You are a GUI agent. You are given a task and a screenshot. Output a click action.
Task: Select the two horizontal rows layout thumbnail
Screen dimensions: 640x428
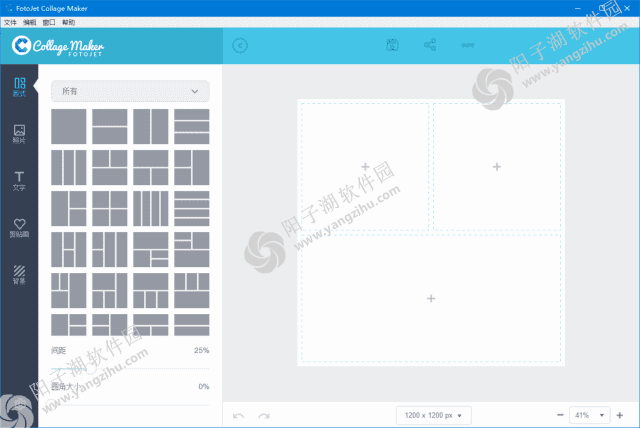pyautogui.click(x=109, y=126)
